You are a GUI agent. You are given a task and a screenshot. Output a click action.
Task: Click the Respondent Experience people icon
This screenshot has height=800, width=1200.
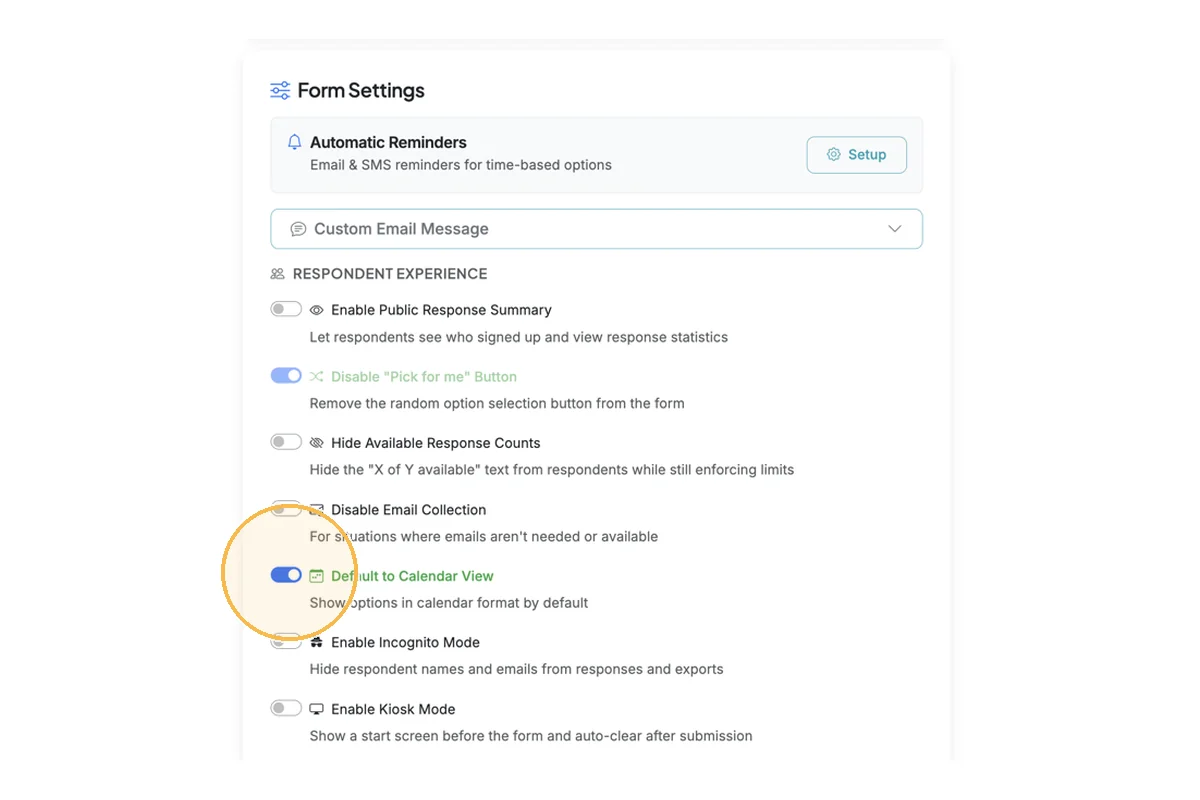point(278,274)
